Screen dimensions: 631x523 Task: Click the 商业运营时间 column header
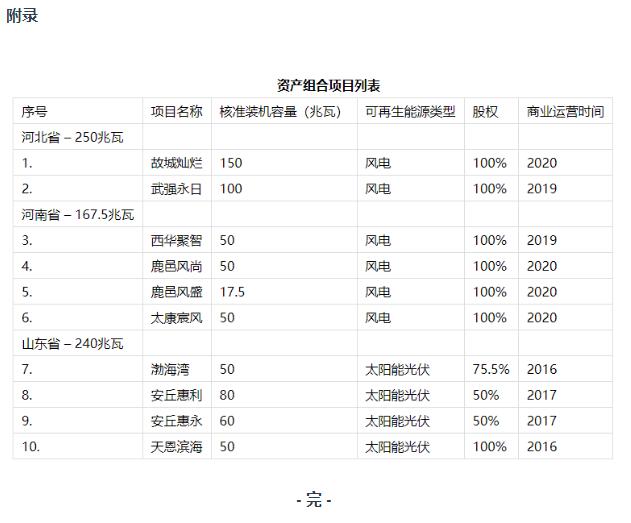click(x=565, y=111)
